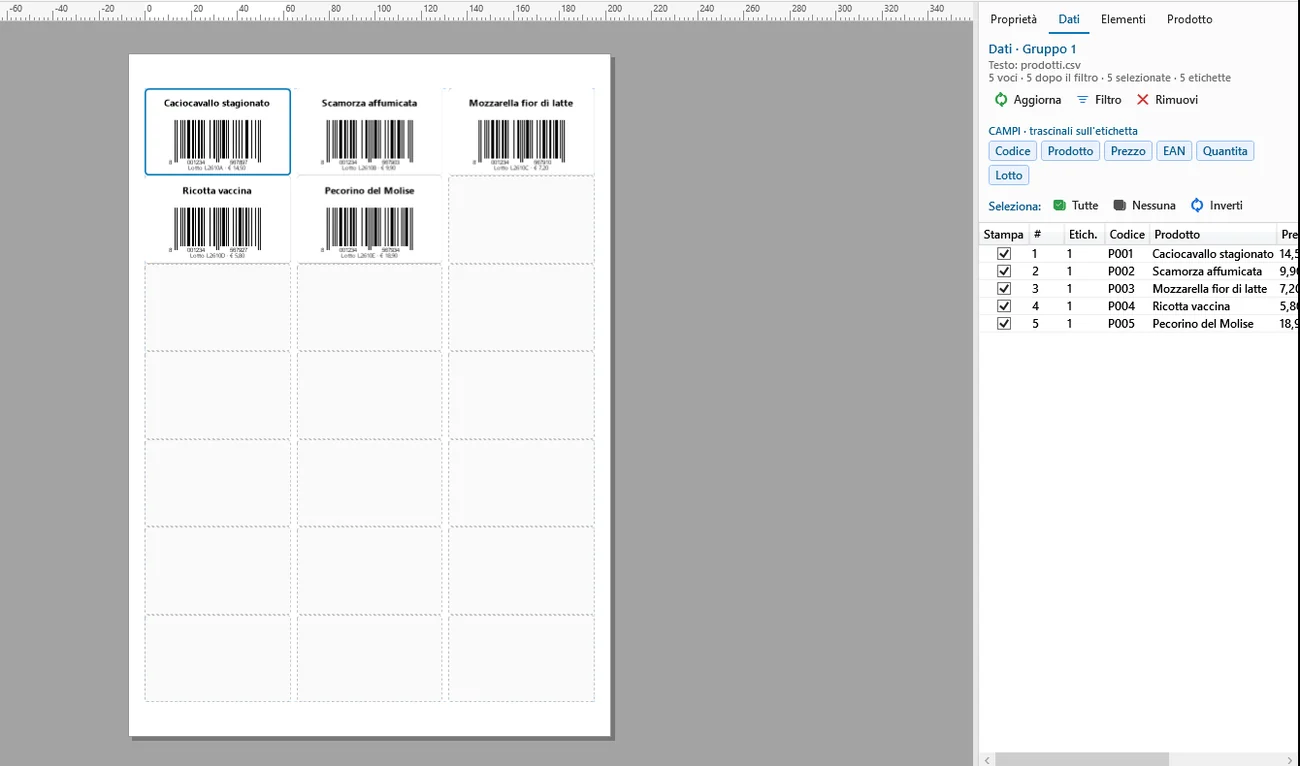Click the P005 code cell

coord(1121,324)
